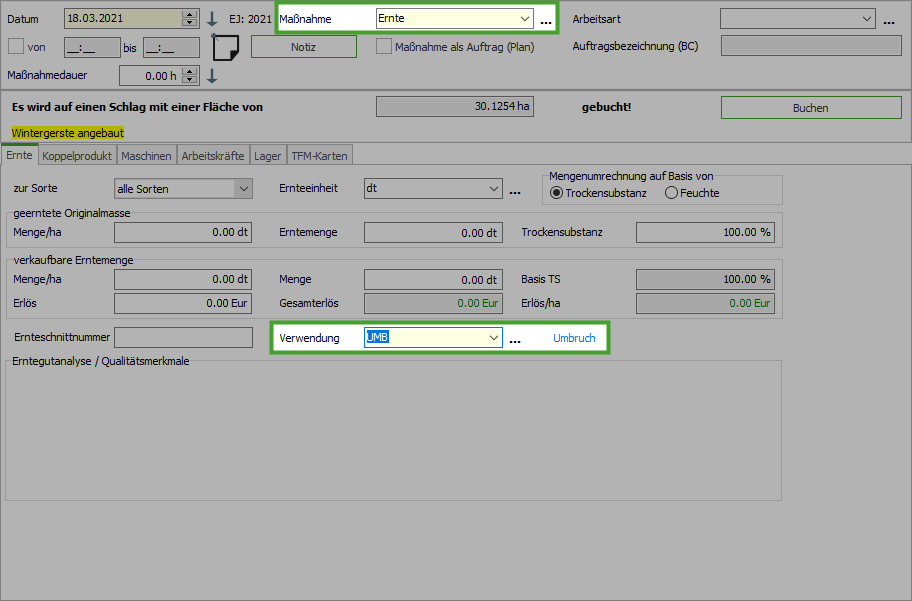Viewport: 912px width, 601px height.
Task: Expand the Maßnahme dropdown showing Ernte
Action: pyautogui.click(x=525, y=19)
